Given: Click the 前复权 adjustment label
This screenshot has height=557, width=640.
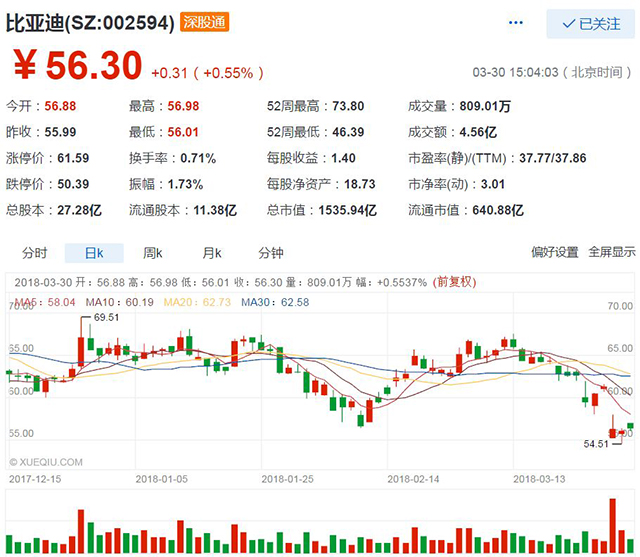Looking at the screenshot, I should pyautogui.click(x=454, y=282).
